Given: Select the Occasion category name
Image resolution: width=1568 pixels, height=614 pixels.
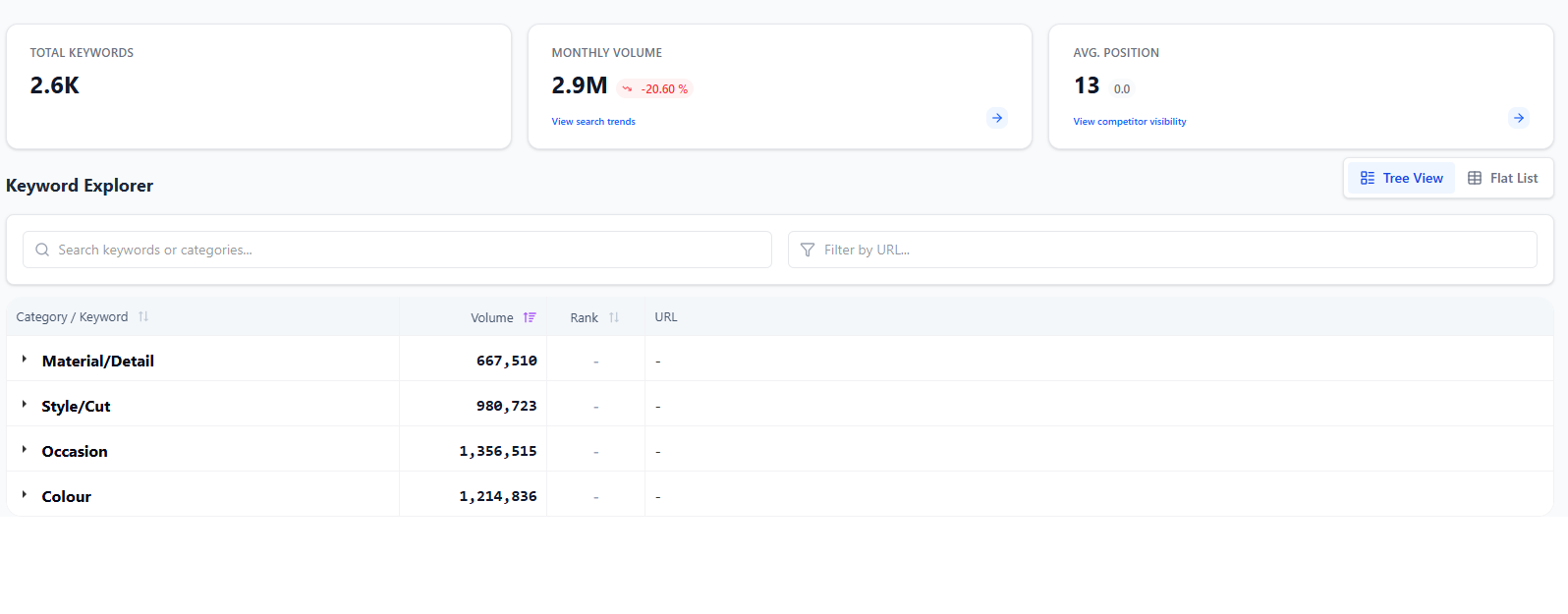Looking at the screenshot, I should click(75, 452).
